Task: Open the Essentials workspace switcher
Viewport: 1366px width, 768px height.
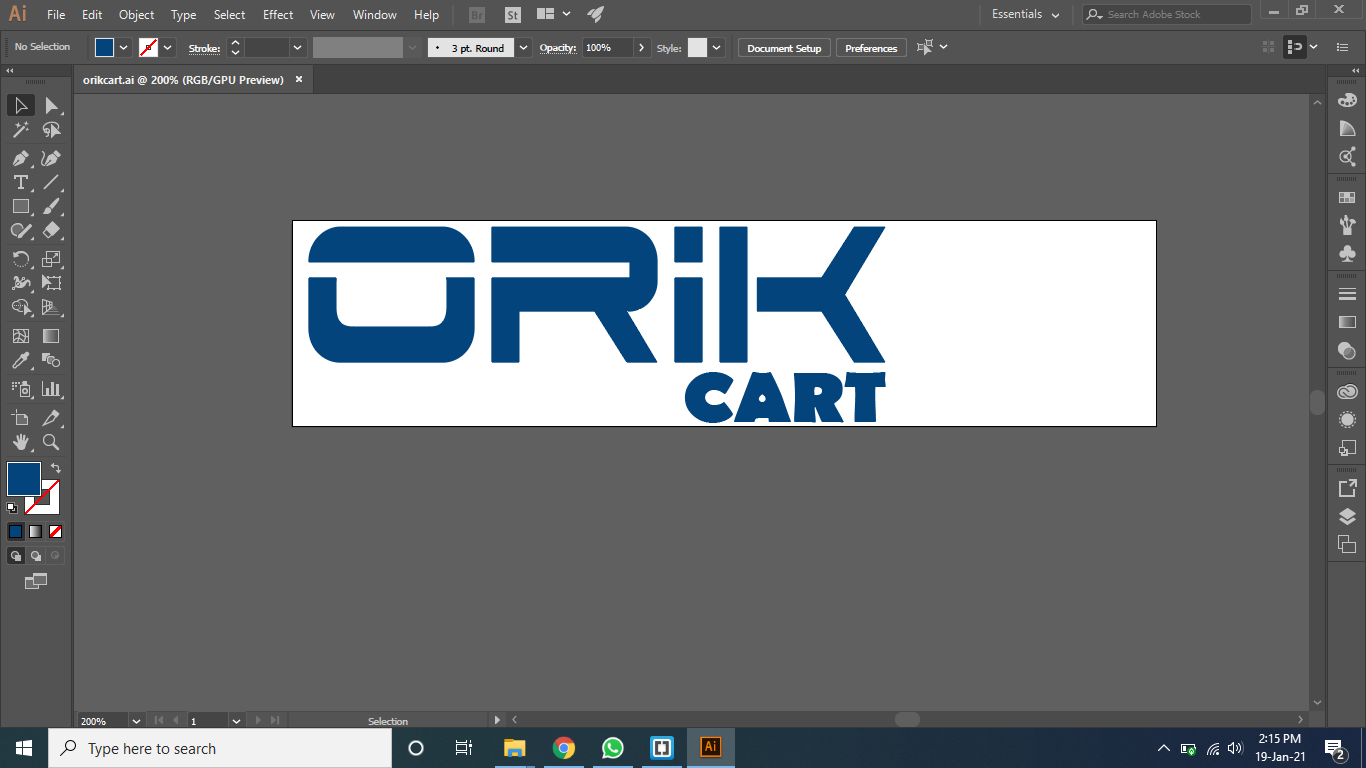Action: [1026, 15]
